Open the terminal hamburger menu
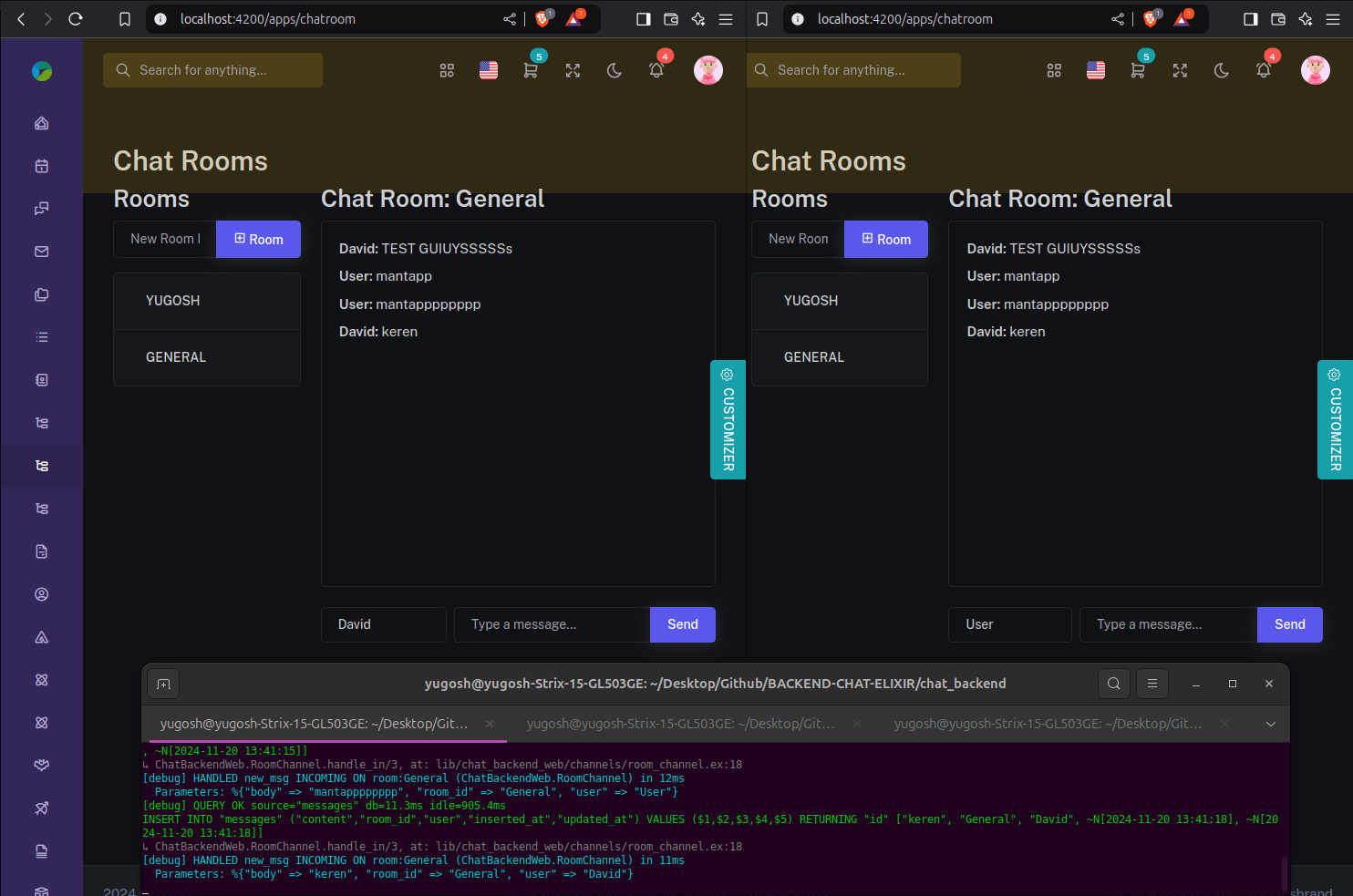The image size is (1353, 896). coord(1152,683)
